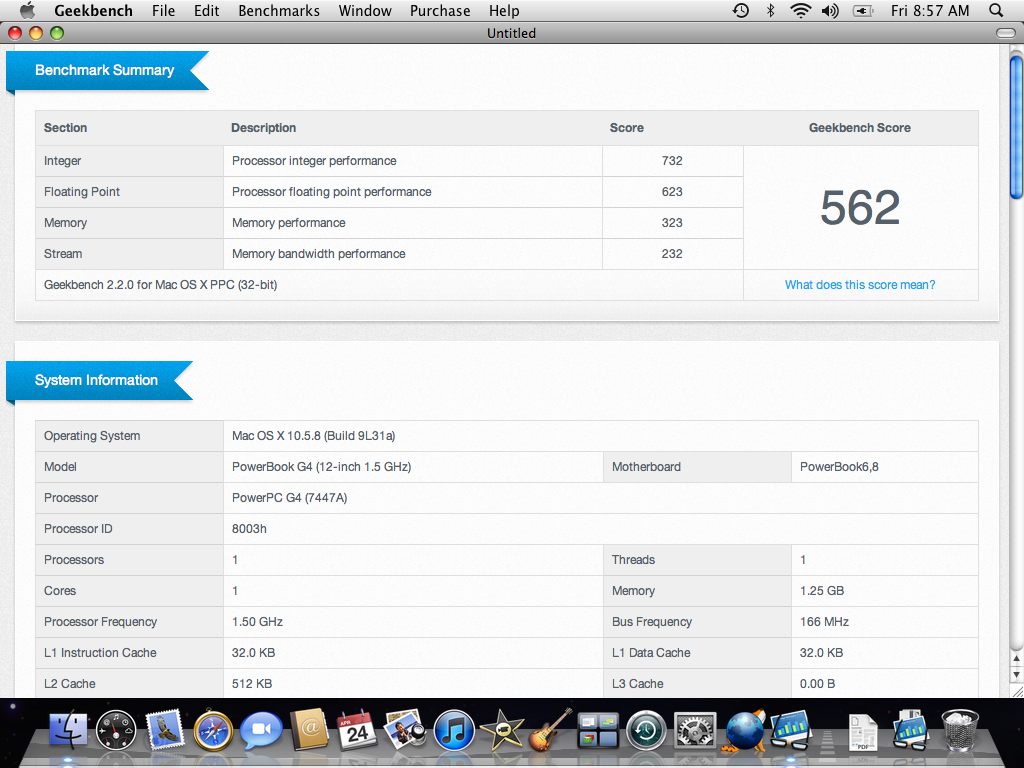Open the Wi-Fi status menu

point(801,10)
